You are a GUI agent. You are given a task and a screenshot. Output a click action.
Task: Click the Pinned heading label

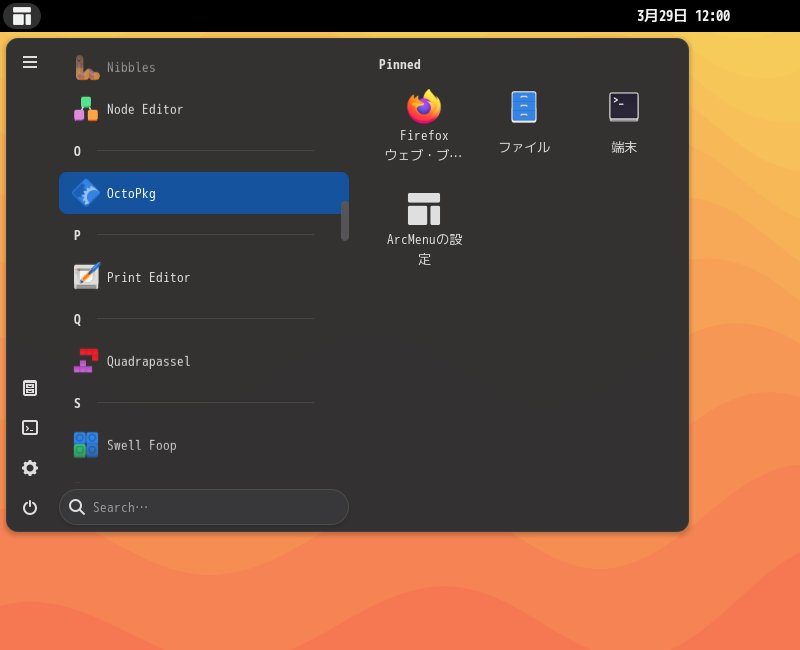tap(399, 64)
